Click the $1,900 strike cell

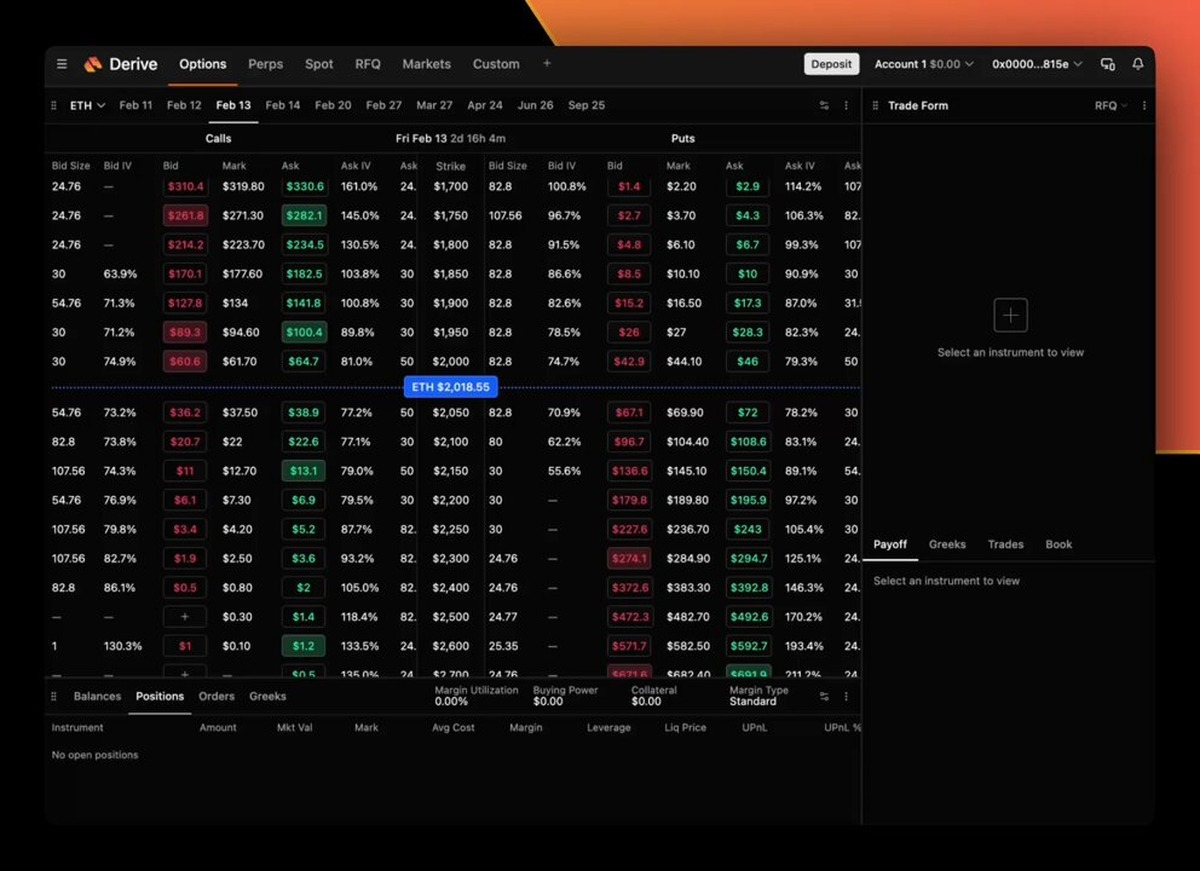tap(451, 303)
